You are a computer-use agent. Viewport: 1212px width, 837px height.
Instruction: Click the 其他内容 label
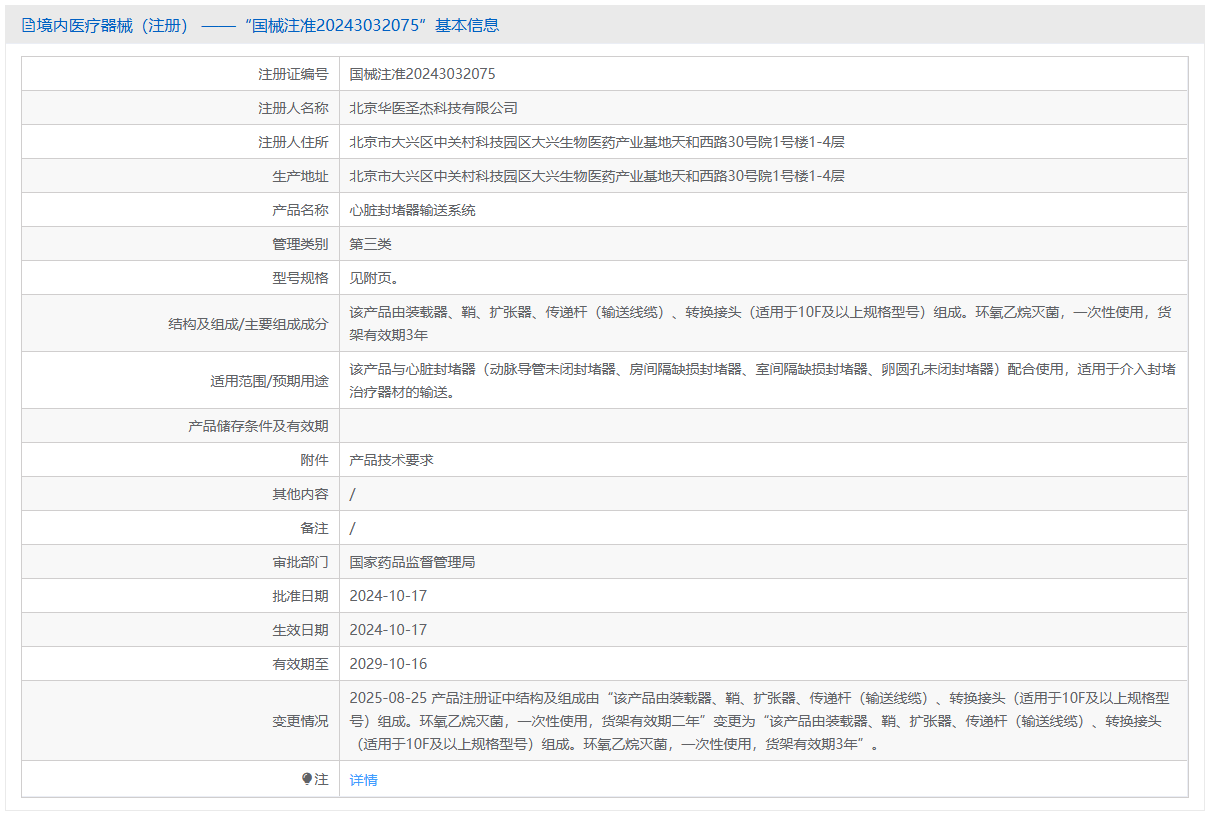[300, 494]
